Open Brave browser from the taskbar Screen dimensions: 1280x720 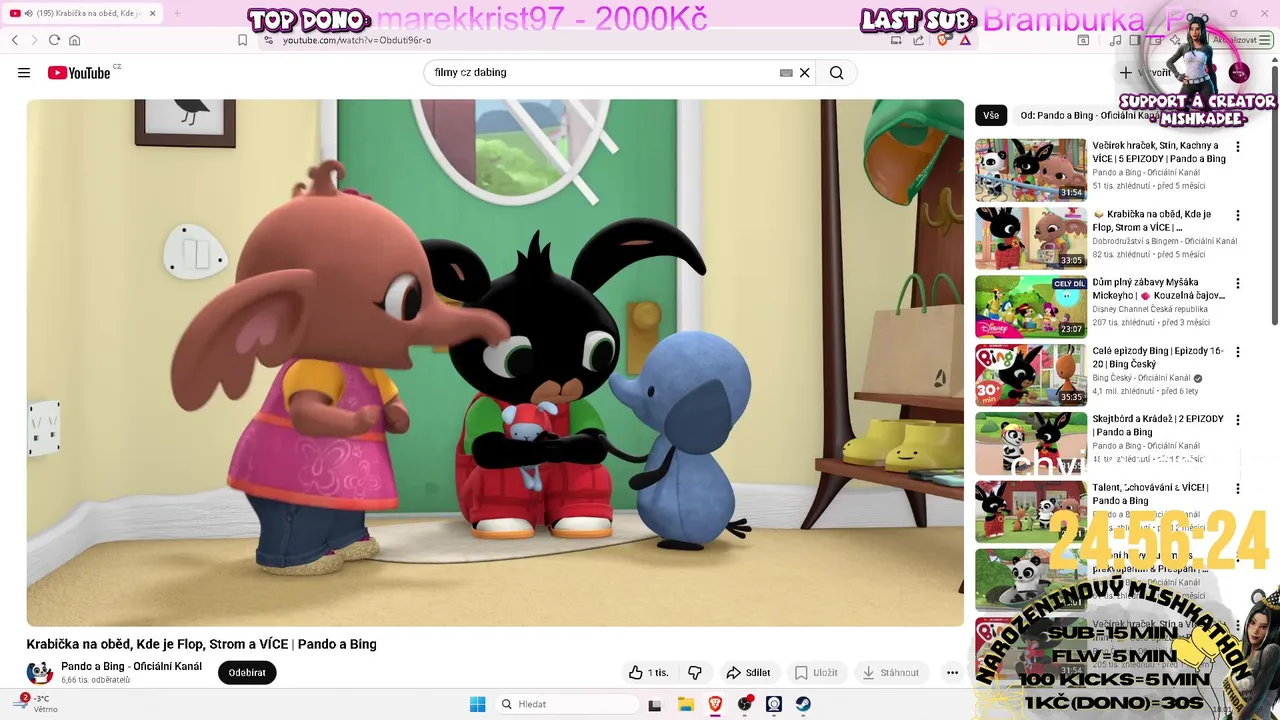tap(715, 704)
